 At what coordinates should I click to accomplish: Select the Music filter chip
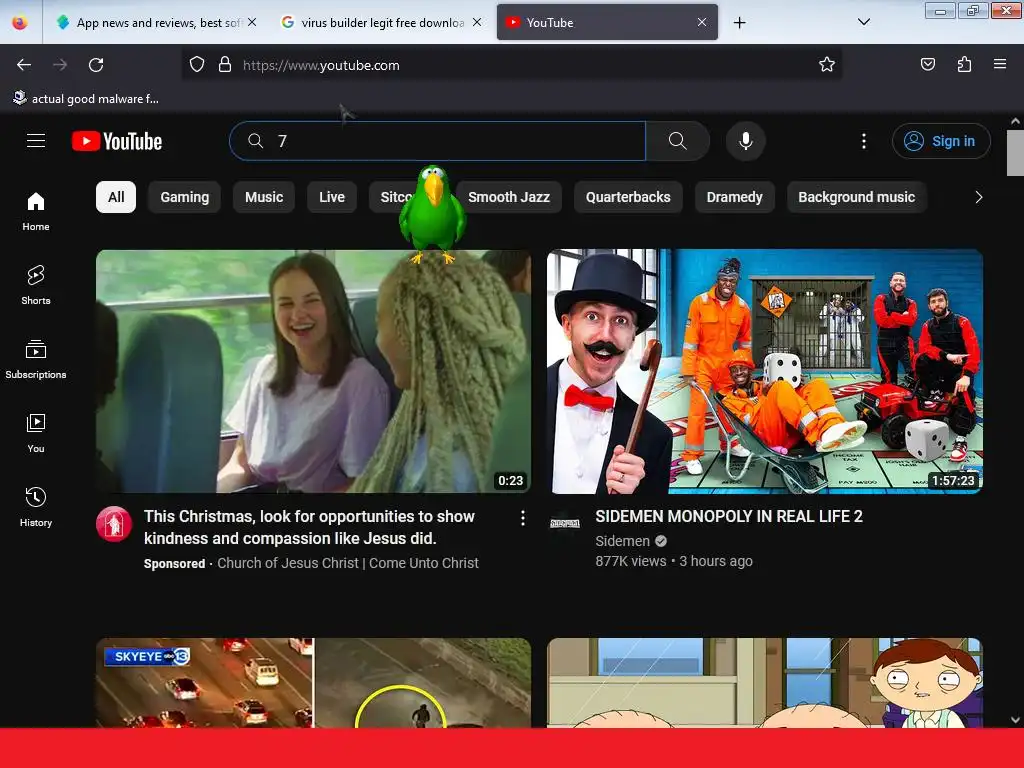pyautogui.click(x=264, y=197)
